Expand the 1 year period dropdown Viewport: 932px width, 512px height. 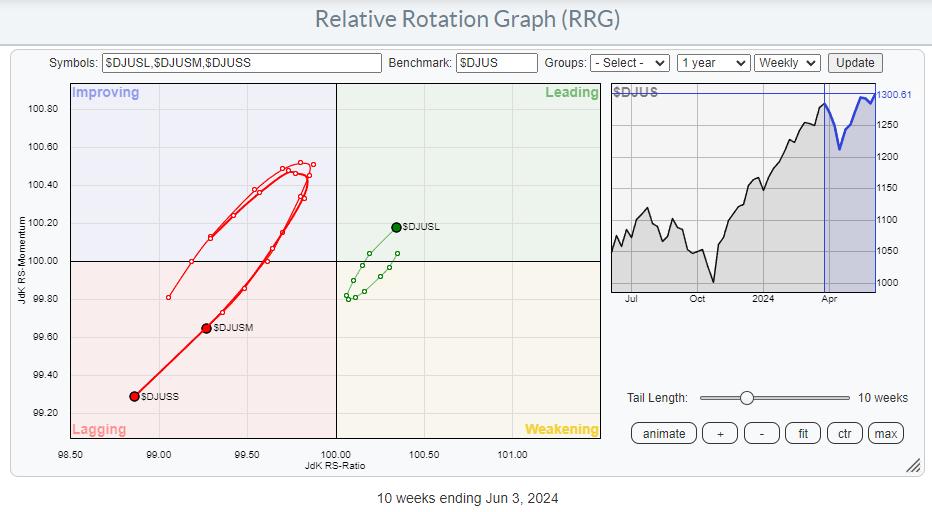click(x=713, y=62)
